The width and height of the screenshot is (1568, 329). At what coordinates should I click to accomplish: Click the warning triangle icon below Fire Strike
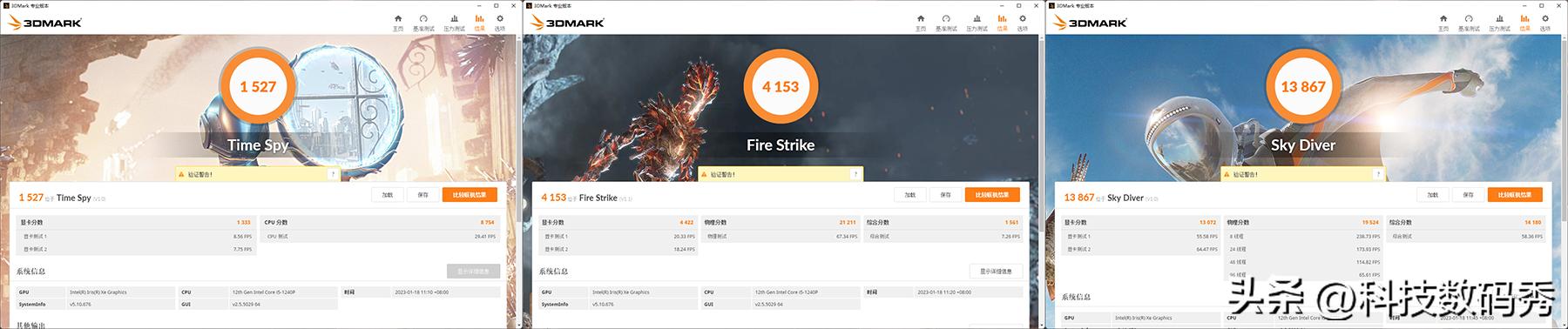(x=704, y=174)
